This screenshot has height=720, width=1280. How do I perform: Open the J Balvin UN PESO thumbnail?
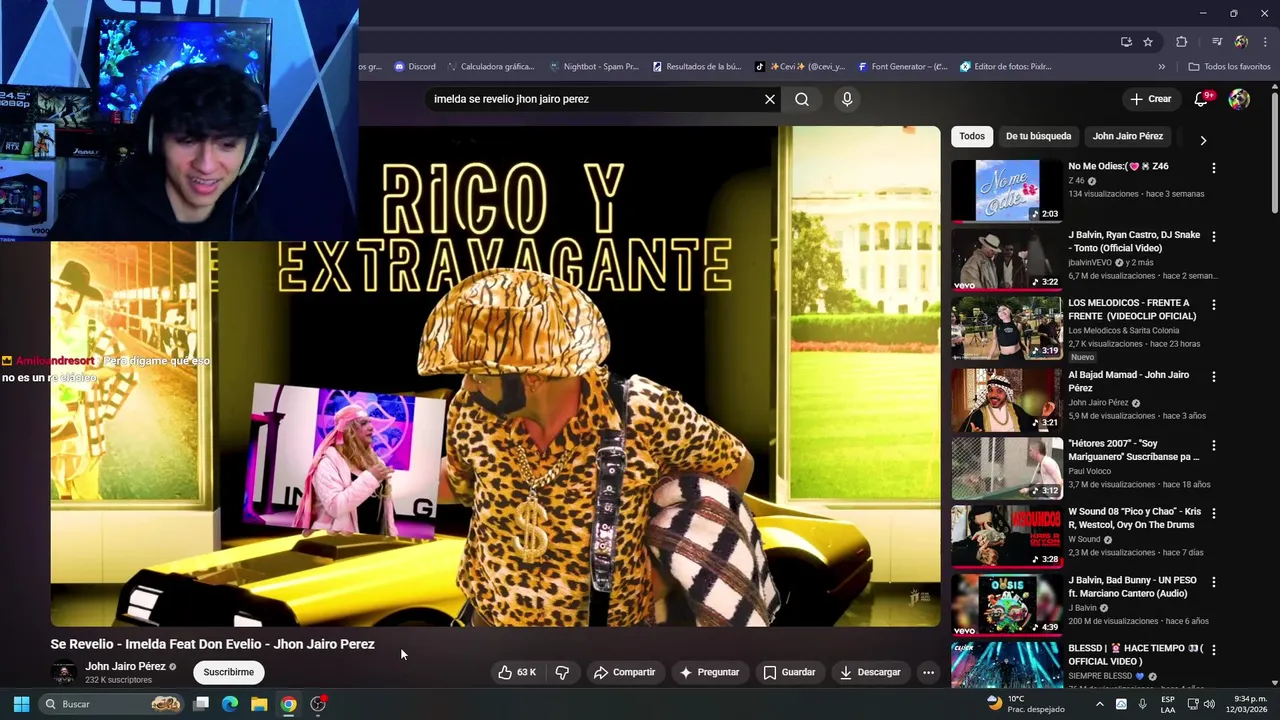pyautogui.click(x=1007, y=604)
